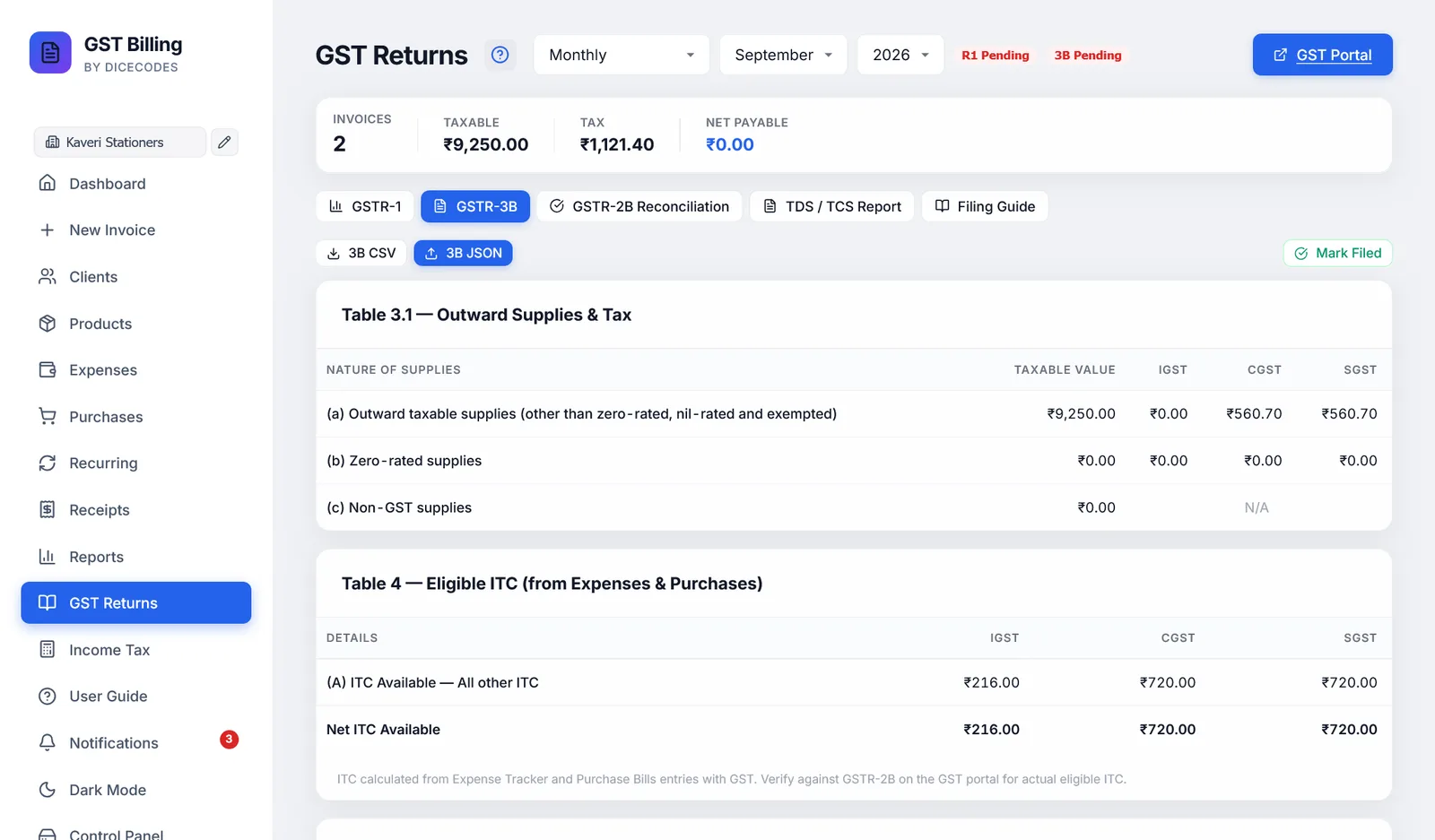This screenshot has height=840, width=1435.
Task: Click the Income Tax calculator icon
Action: [x=48, y=649]
